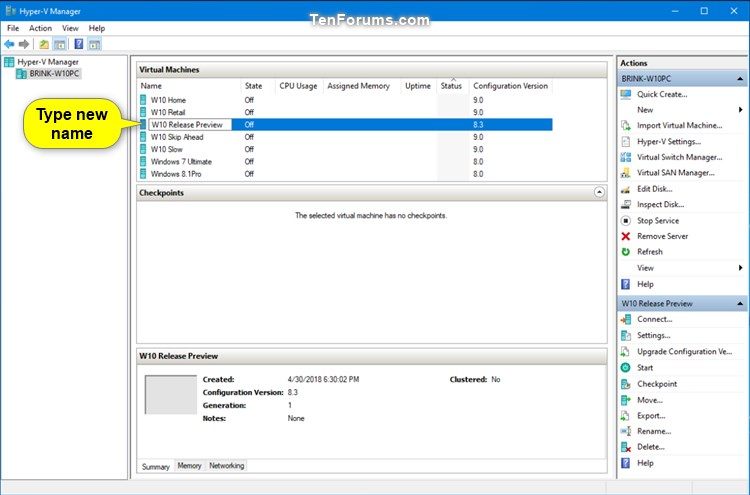
Task: Click the Move icon
Action: [x=626, y=400]
